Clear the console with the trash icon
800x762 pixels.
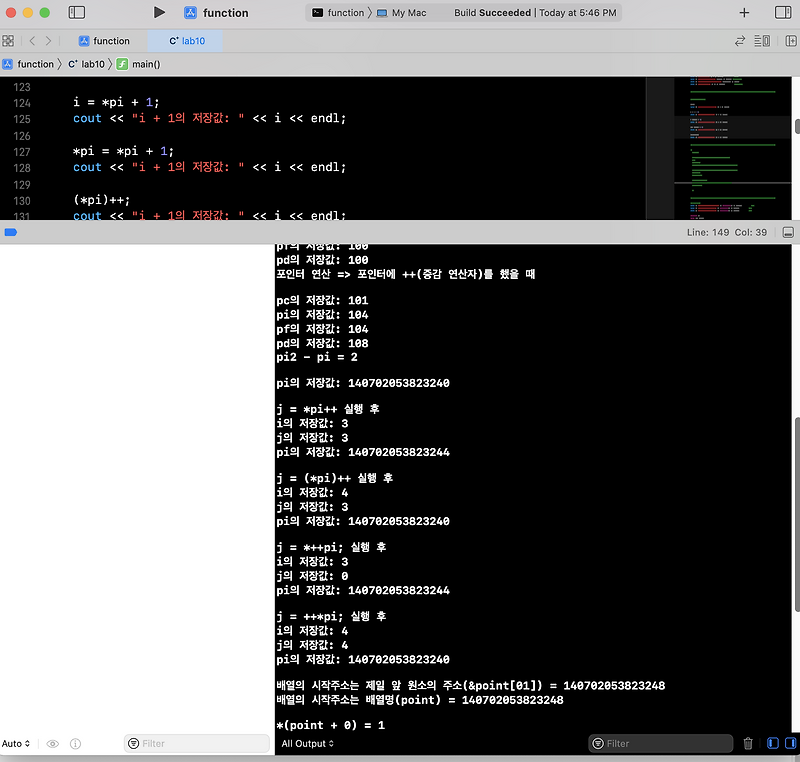tap(748, 743)
